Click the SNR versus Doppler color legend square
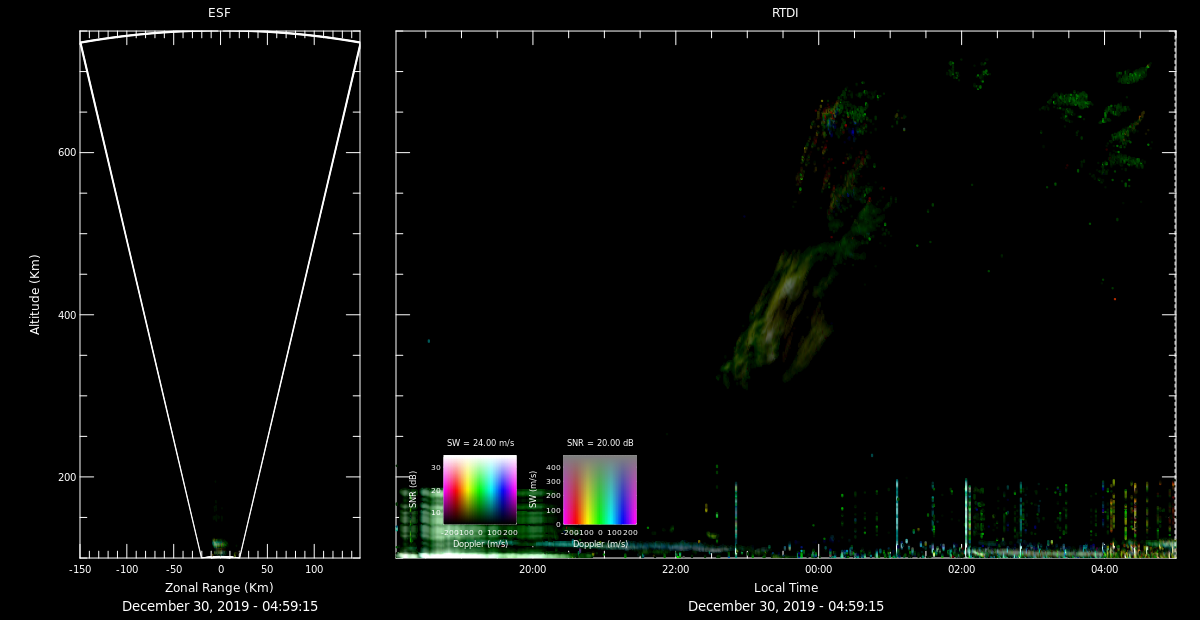The width and height of the screenshot is (1200, 620). 480,490
